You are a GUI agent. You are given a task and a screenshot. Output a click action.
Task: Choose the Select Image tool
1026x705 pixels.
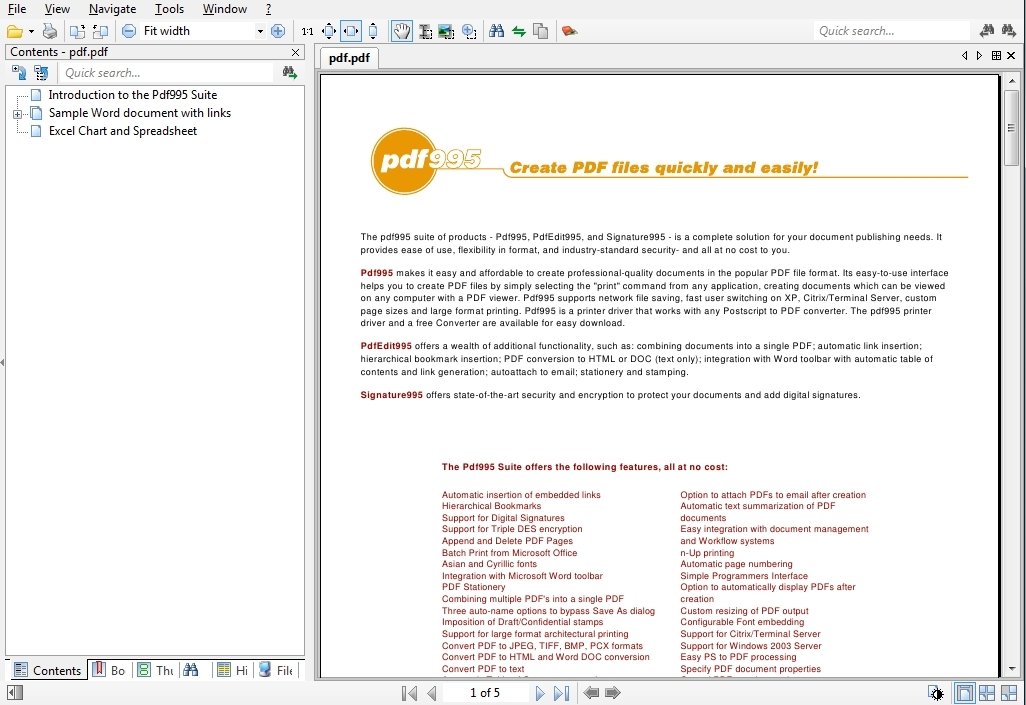[x=446, y=31]
